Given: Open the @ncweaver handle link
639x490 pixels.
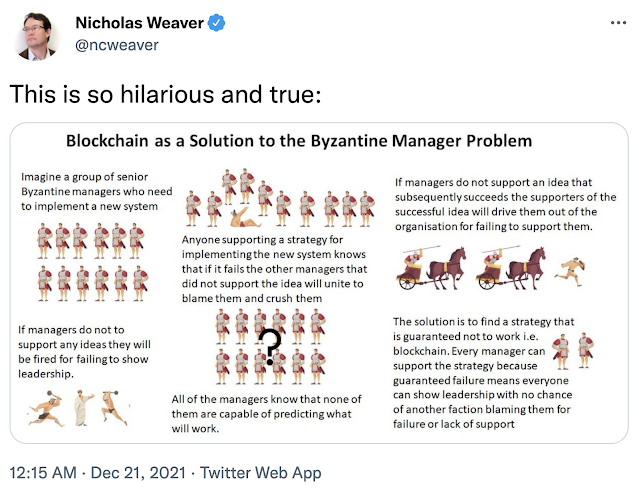Looking at the screenshot, I should tap(105, 43).
